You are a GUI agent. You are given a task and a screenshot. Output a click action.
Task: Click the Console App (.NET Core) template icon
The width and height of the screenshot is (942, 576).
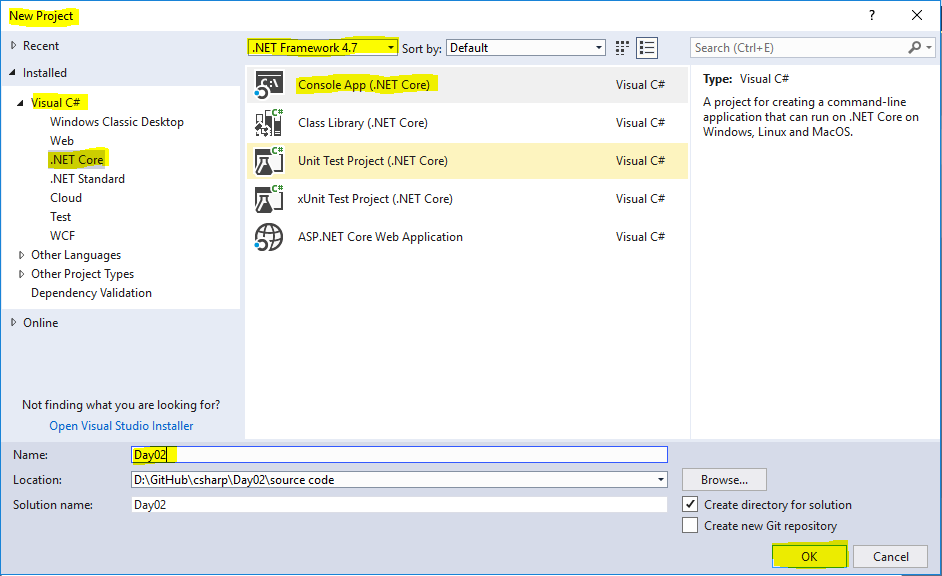[x=269, y=85]
